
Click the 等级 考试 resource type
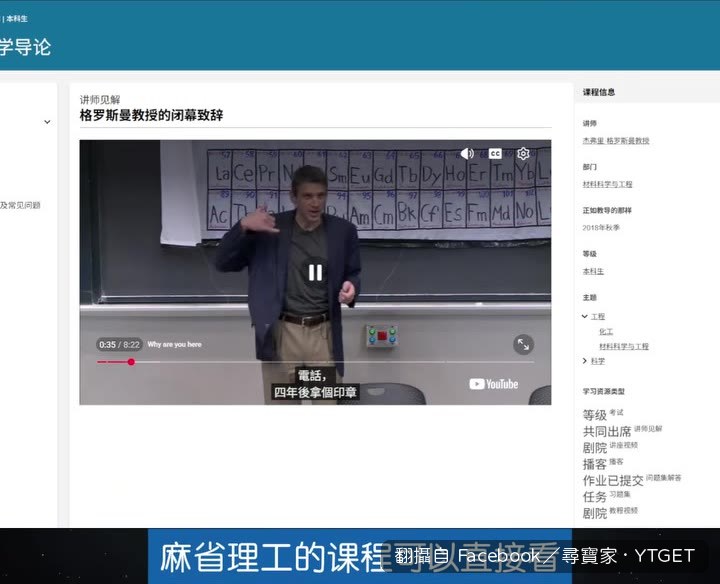[x=603, y=415]
